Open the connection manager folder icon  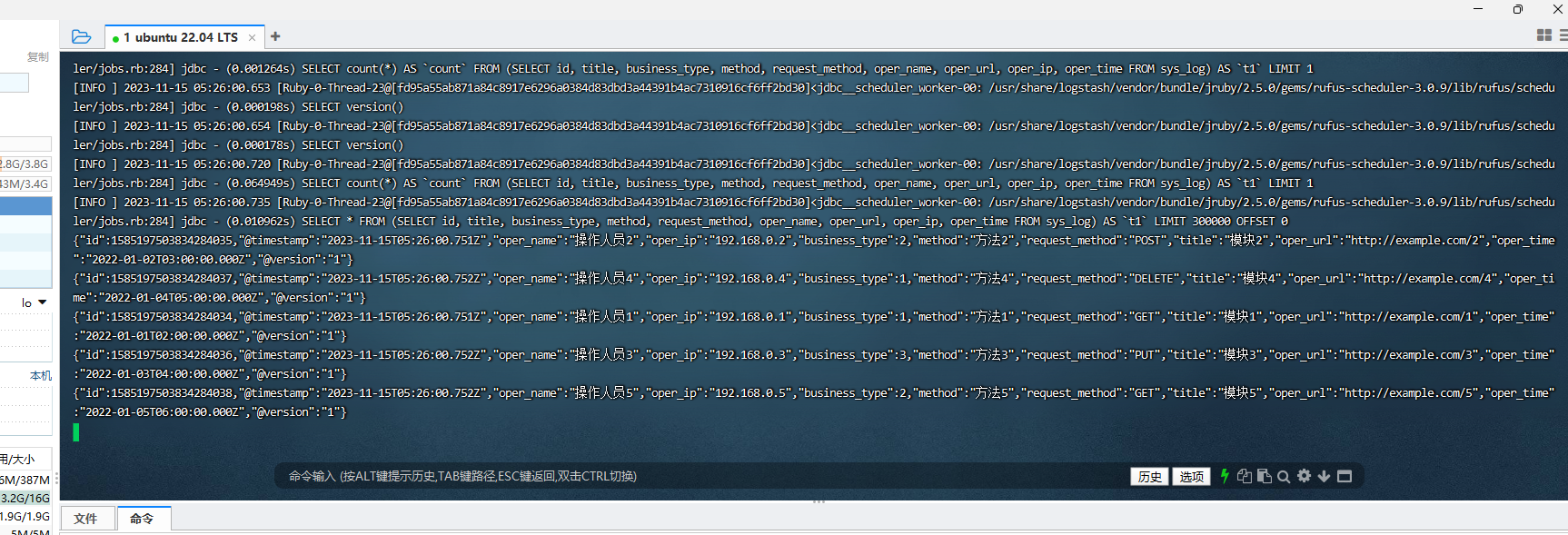(81, 36)
